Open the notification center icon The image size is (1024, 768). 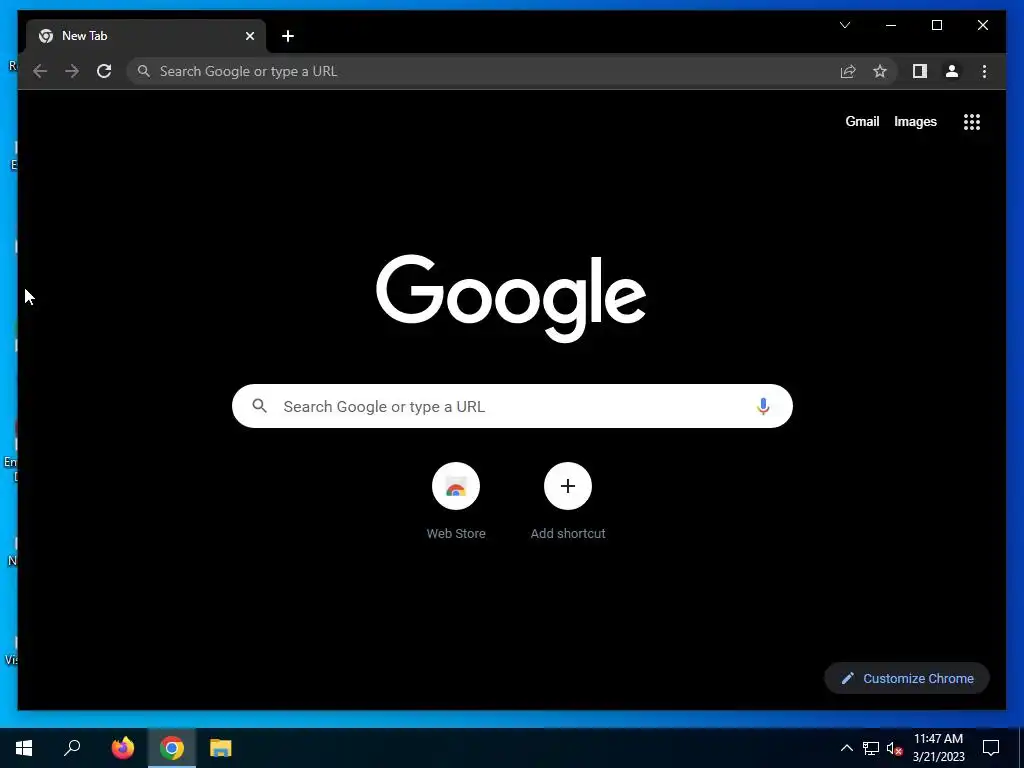click(991, 748)
